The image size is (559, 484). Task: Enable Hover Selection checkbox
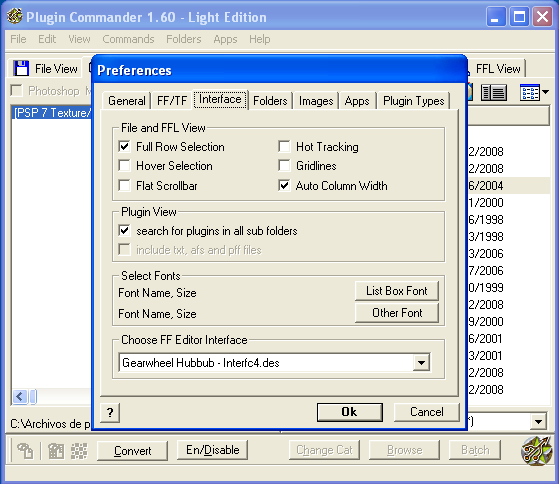click(x=124, y=166)
